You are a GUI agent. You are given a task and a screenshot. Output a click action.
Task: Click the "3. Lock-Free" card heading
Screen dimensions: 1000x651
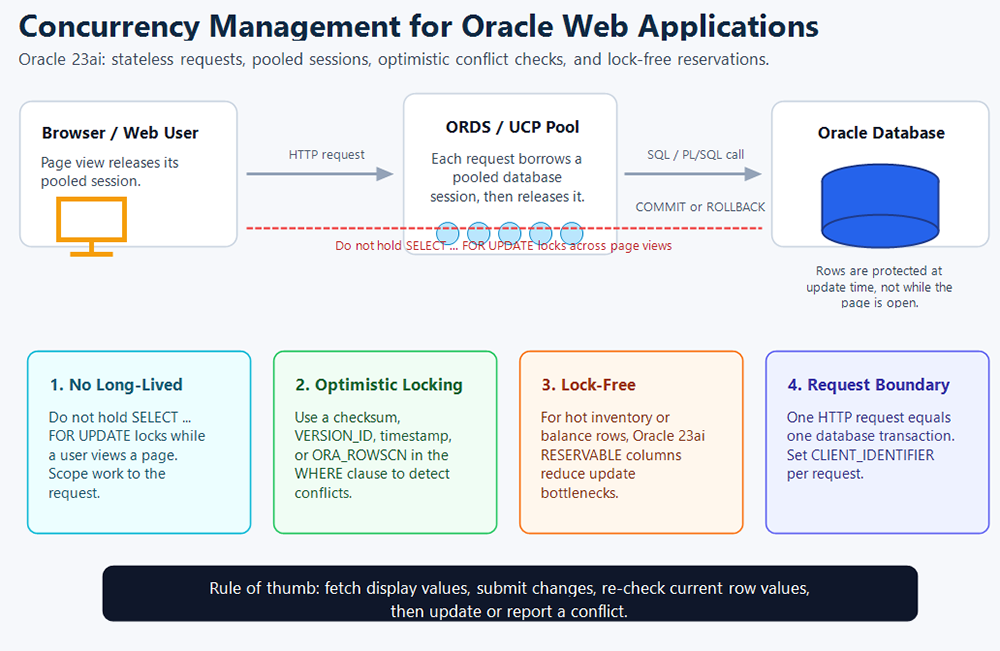(588, 384)
